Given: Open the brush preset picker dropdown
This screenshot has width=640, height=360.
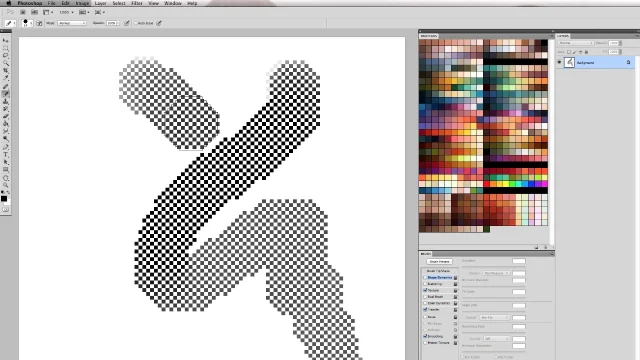Looking at the screenshot, I should tap(27, 23).
